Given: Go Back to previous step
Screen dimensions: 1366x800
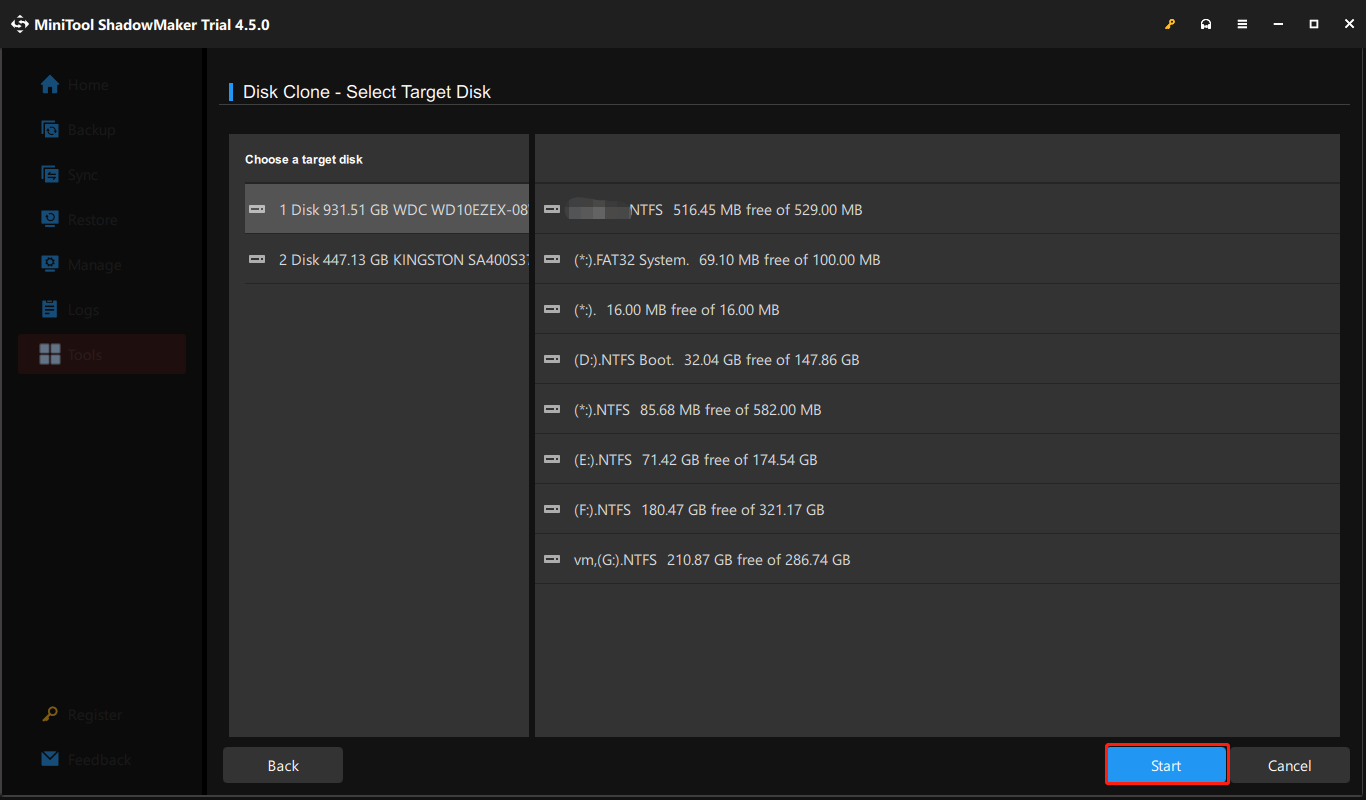Looking at the screenshot, I should click(x=283, y=766).
